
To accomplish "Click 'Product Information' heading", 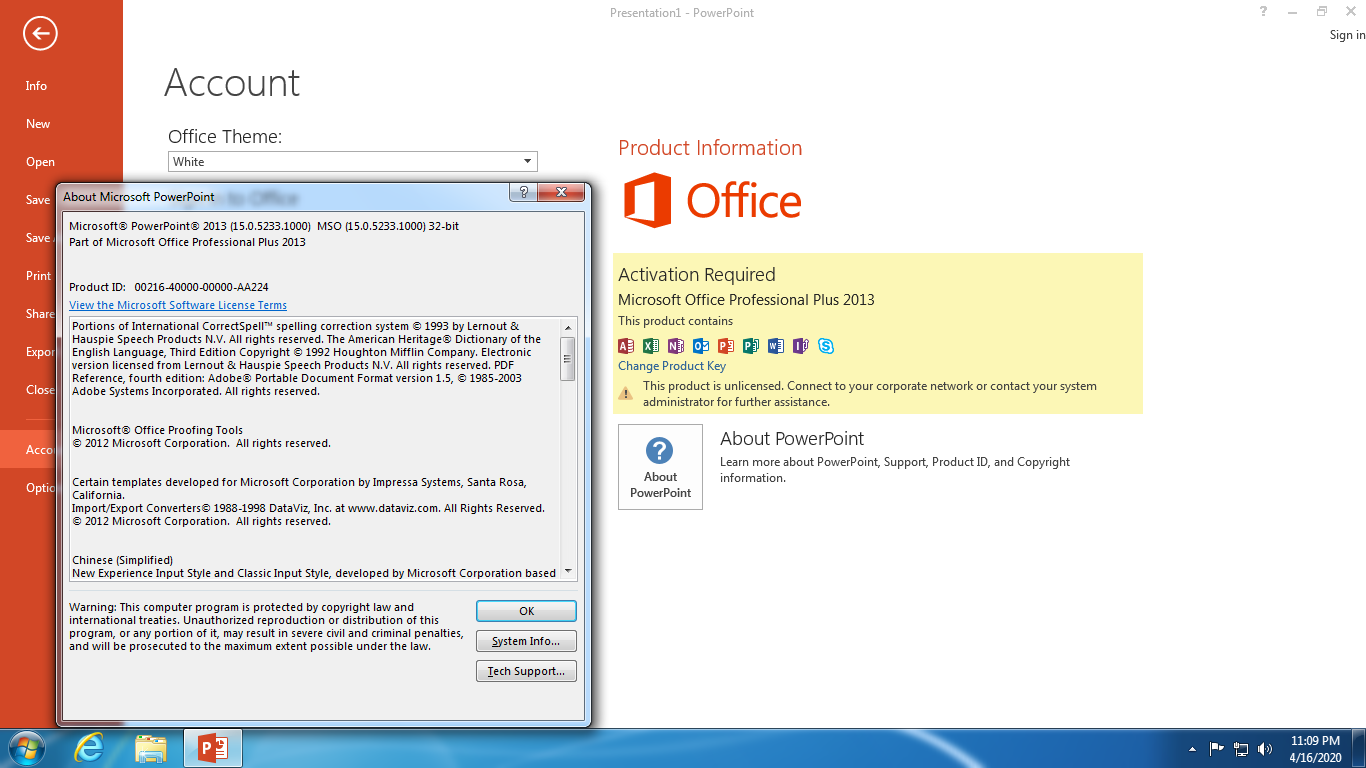I will [710, 148].
